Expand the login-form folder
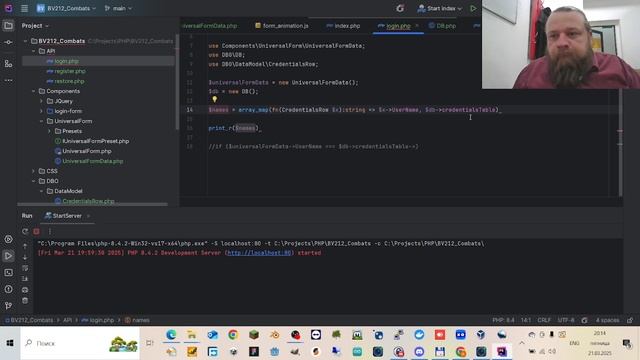640x360 pixels. pos(41,111)
